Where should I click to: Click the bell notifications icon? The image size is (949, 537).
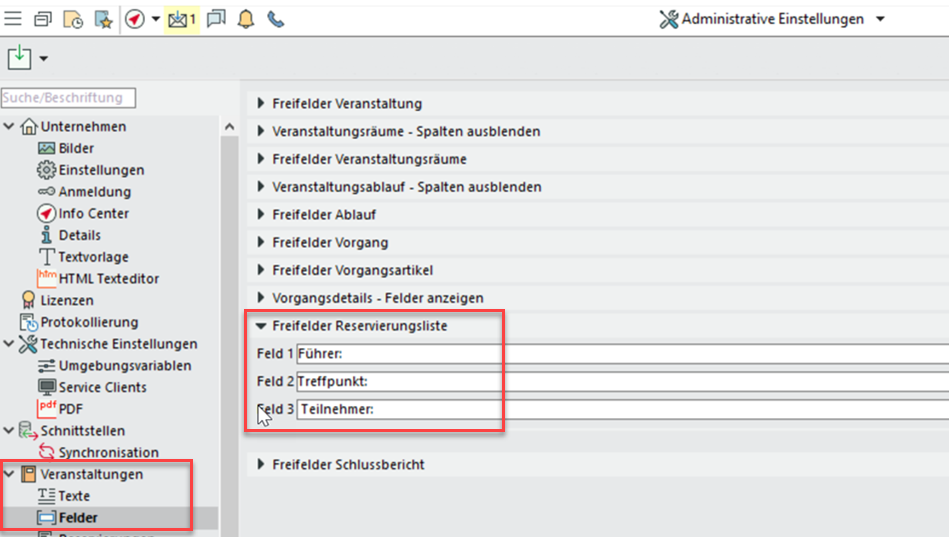[246, 19]
